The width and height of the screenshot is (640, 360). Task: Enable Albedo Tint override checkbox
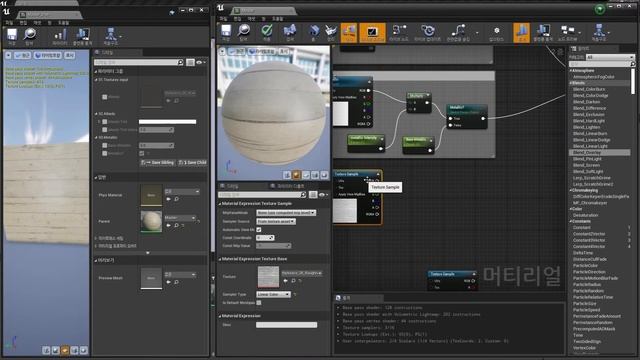(x=105, y=122)
